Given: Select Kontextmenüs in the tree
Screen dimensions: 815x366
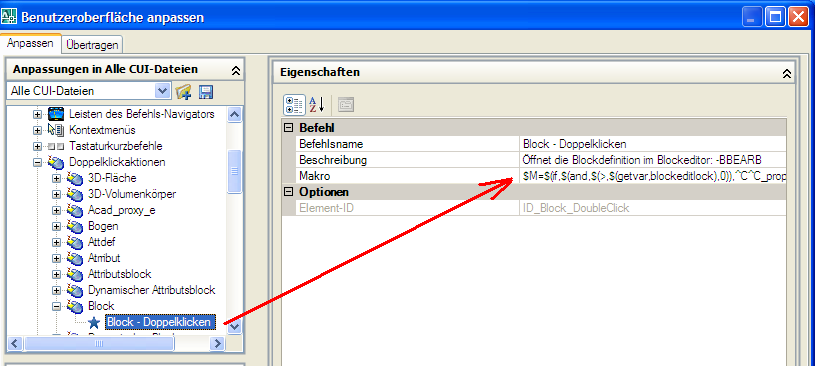Looking at the screenshot, I should (x=102, y=129).
